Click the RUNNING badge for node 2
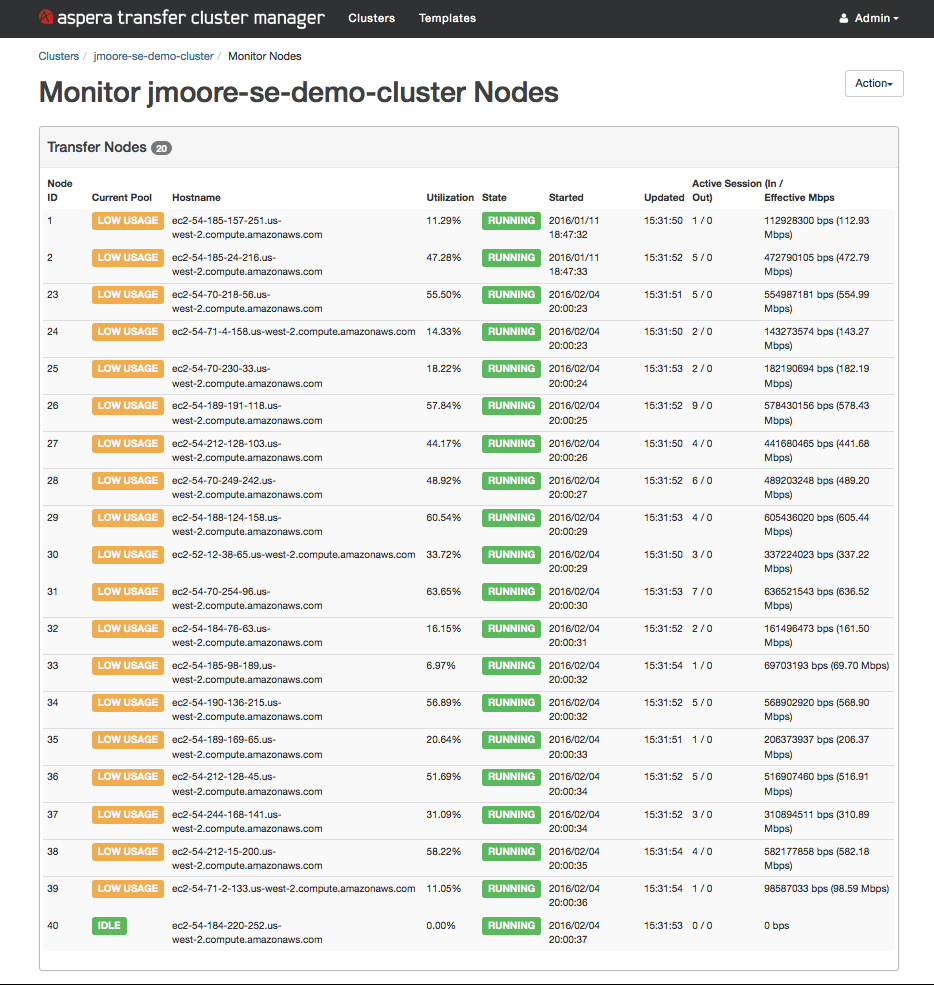 pos(511,258)
